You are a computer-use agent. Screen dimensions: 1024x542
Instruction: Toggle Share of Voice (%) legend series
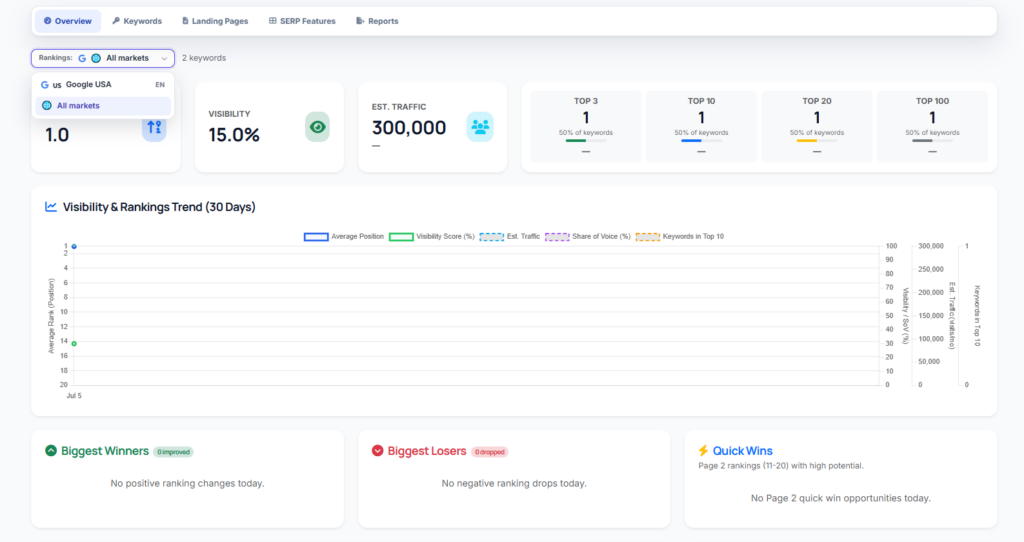588,236
